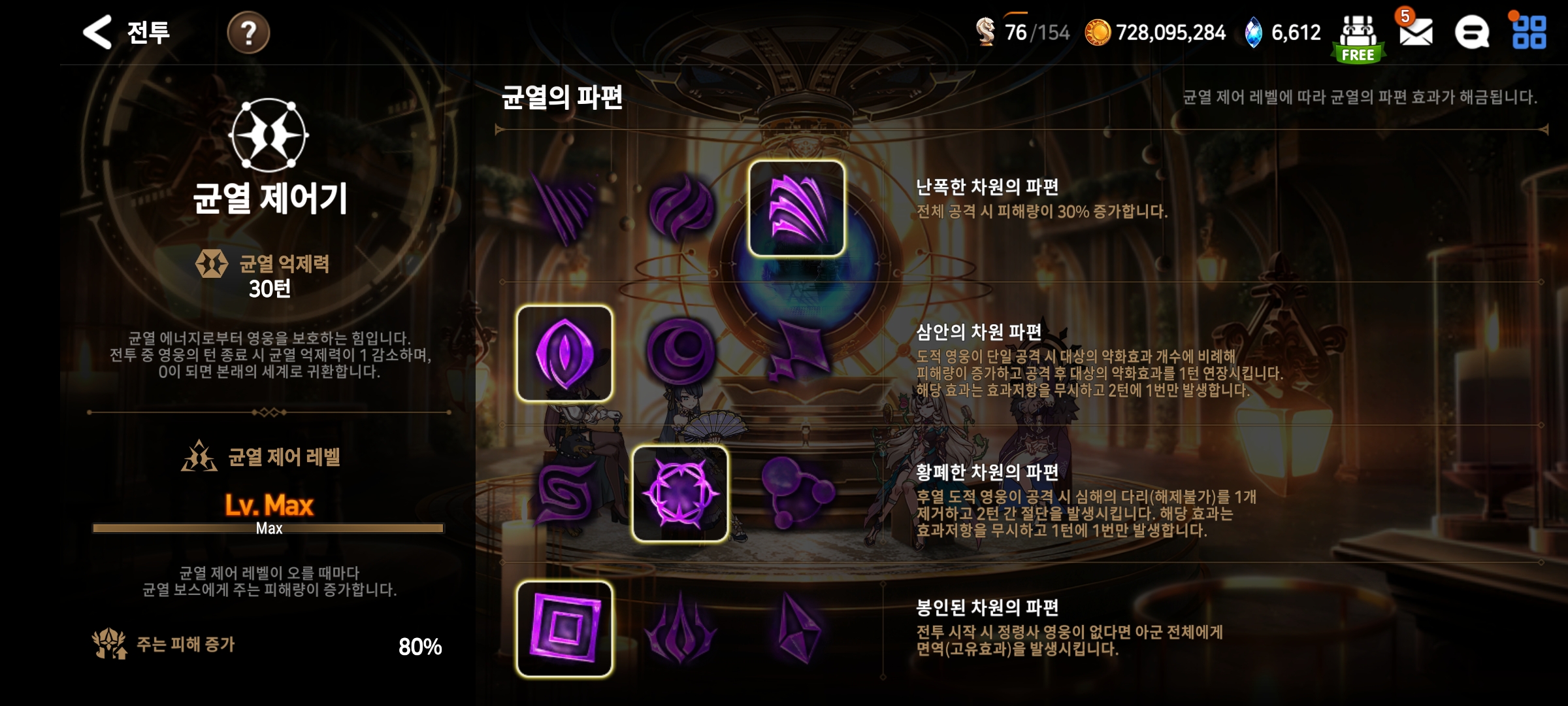Select the highlighted evil eye fragment

coord(564,353)
